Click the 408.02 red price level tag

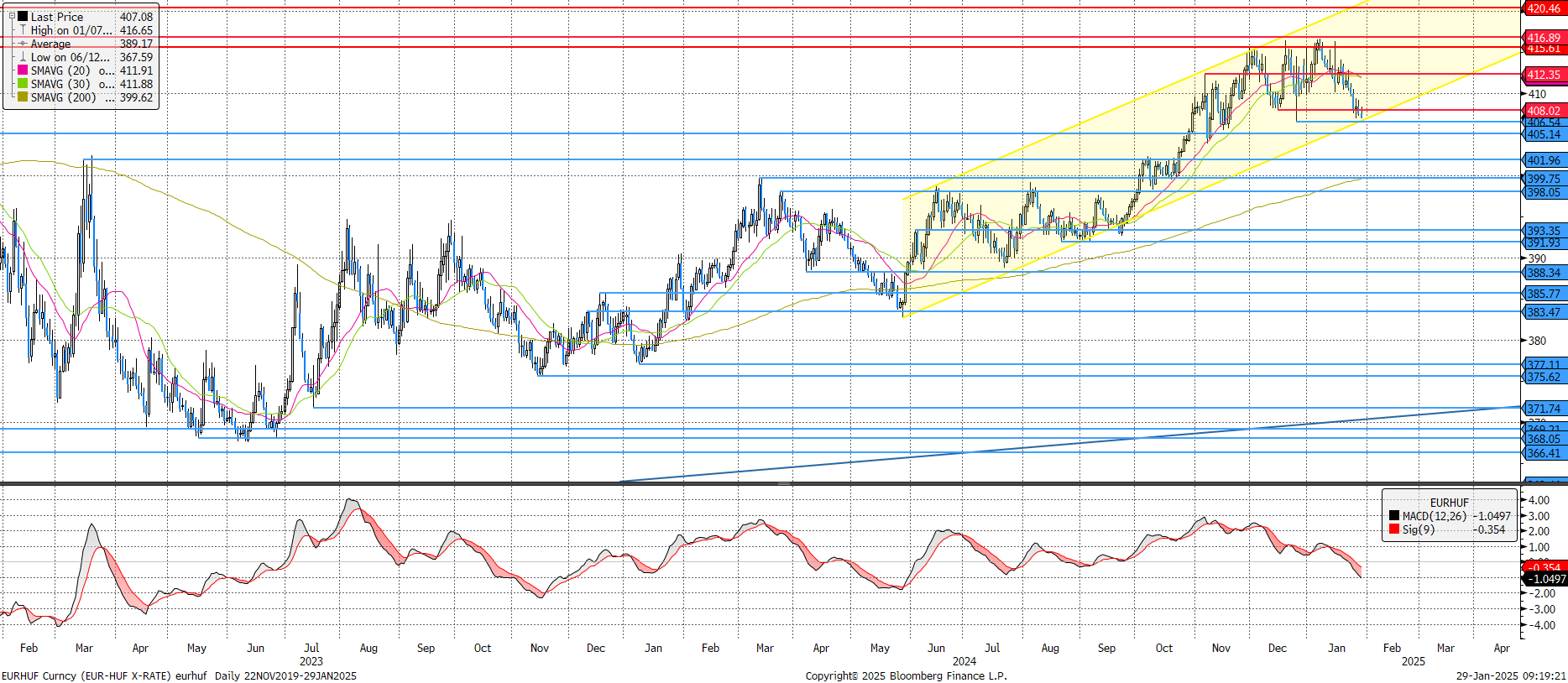(1544, 111)
